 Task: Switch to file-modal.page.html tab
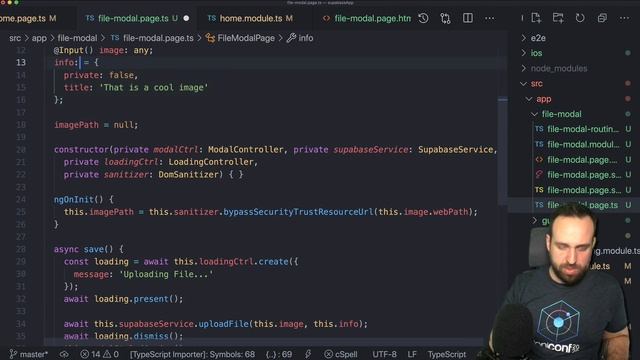click(x=367, y=18)
